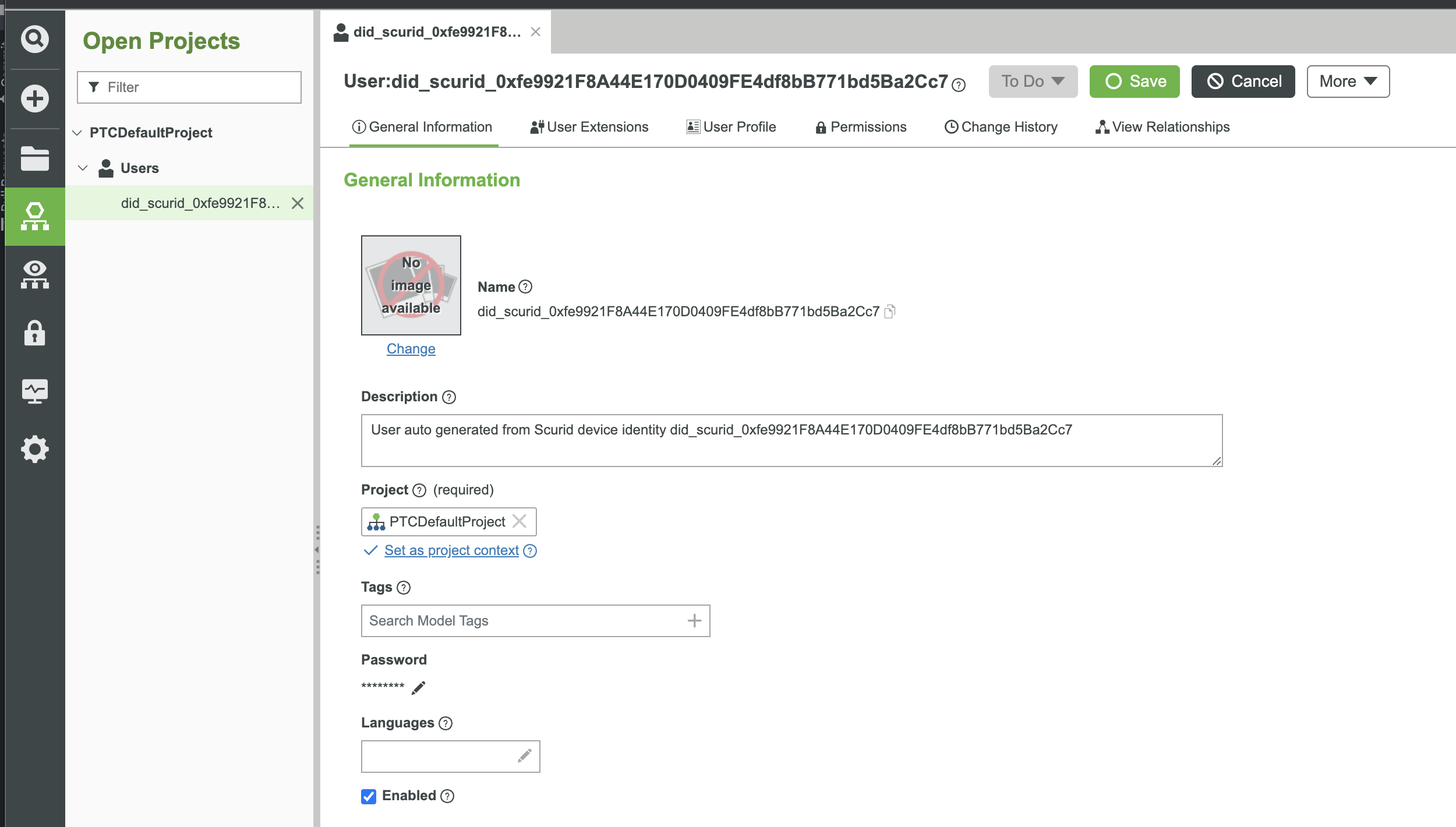
Task: Edit the password with pencil icon
Action: (418, 688)
